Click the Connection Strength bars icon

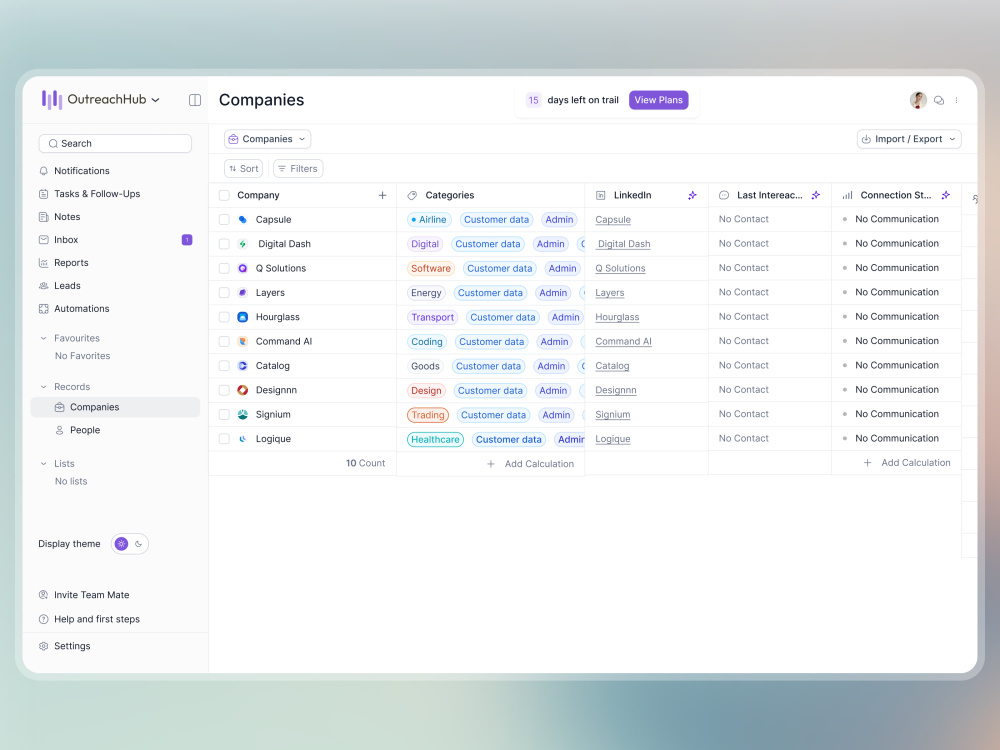[848, 195]
